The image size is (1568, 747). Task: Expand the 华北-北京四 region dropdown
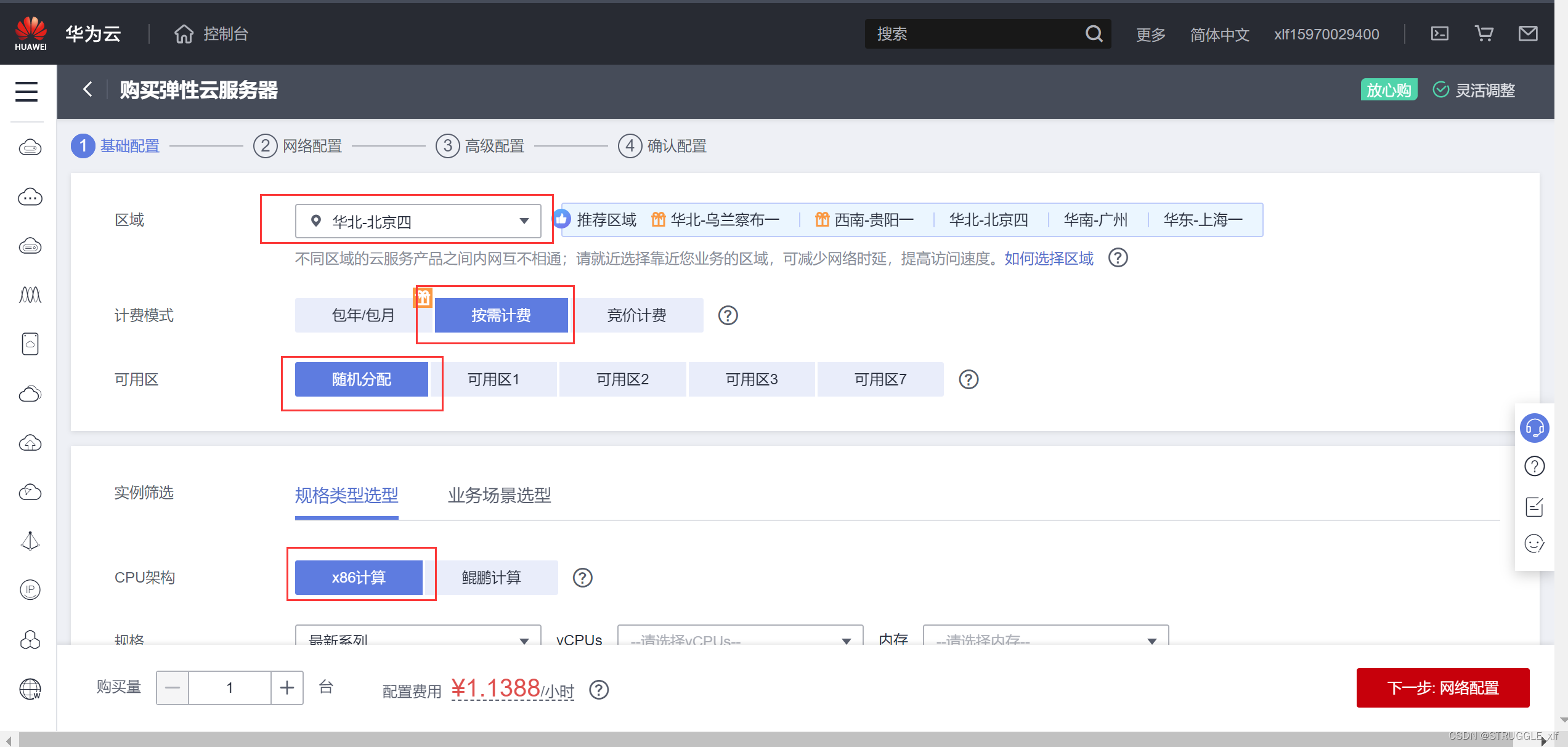coord(418,221)
